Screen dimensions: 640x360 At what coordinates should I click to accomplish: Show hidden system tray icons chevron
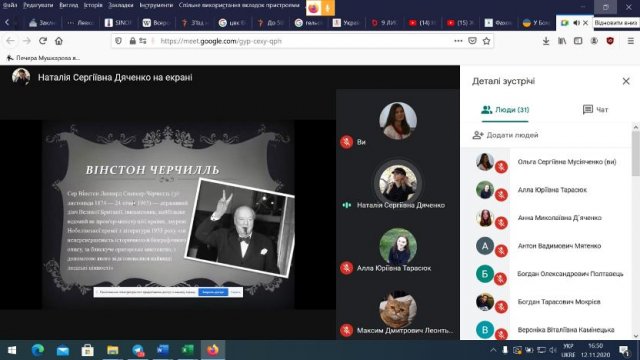pyautogui.click(x=493, y=350)
